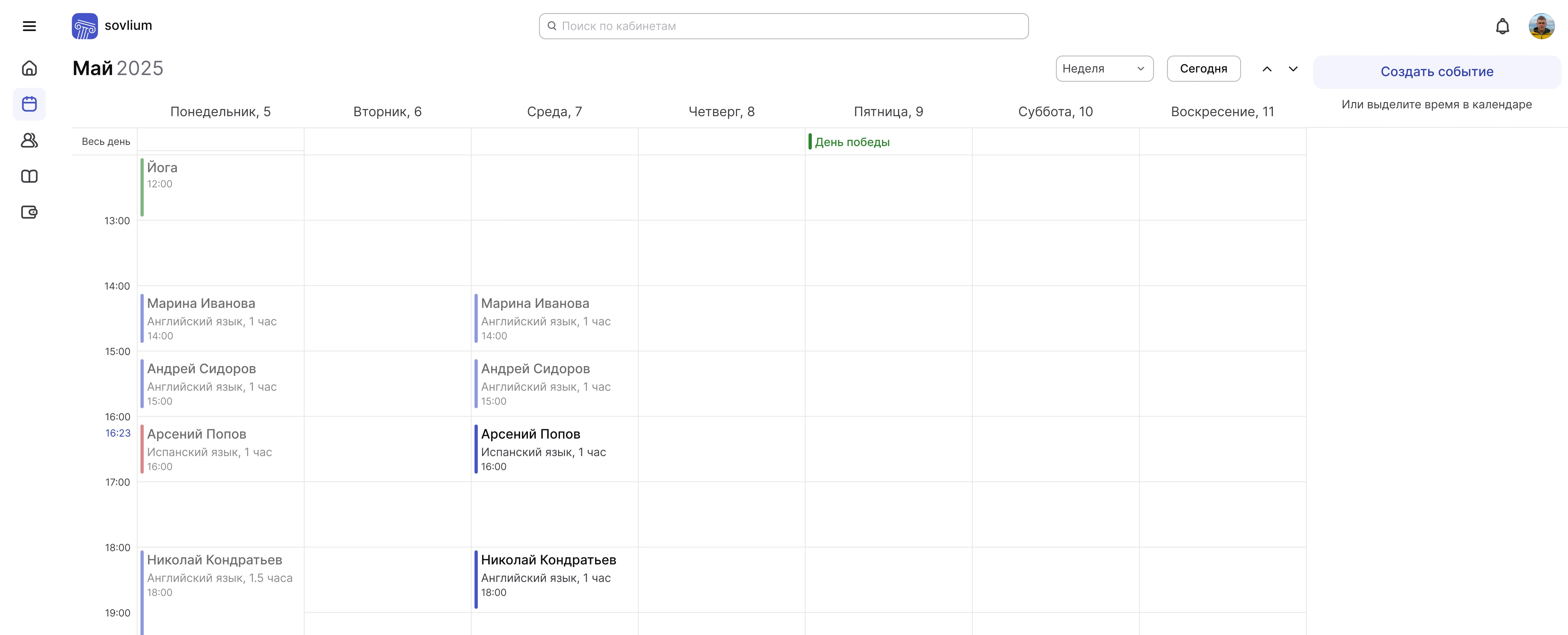1568x635 pixels.
Task: Open your profile avatar menu
Action: pyautogui.click(x=1542, y=26)
